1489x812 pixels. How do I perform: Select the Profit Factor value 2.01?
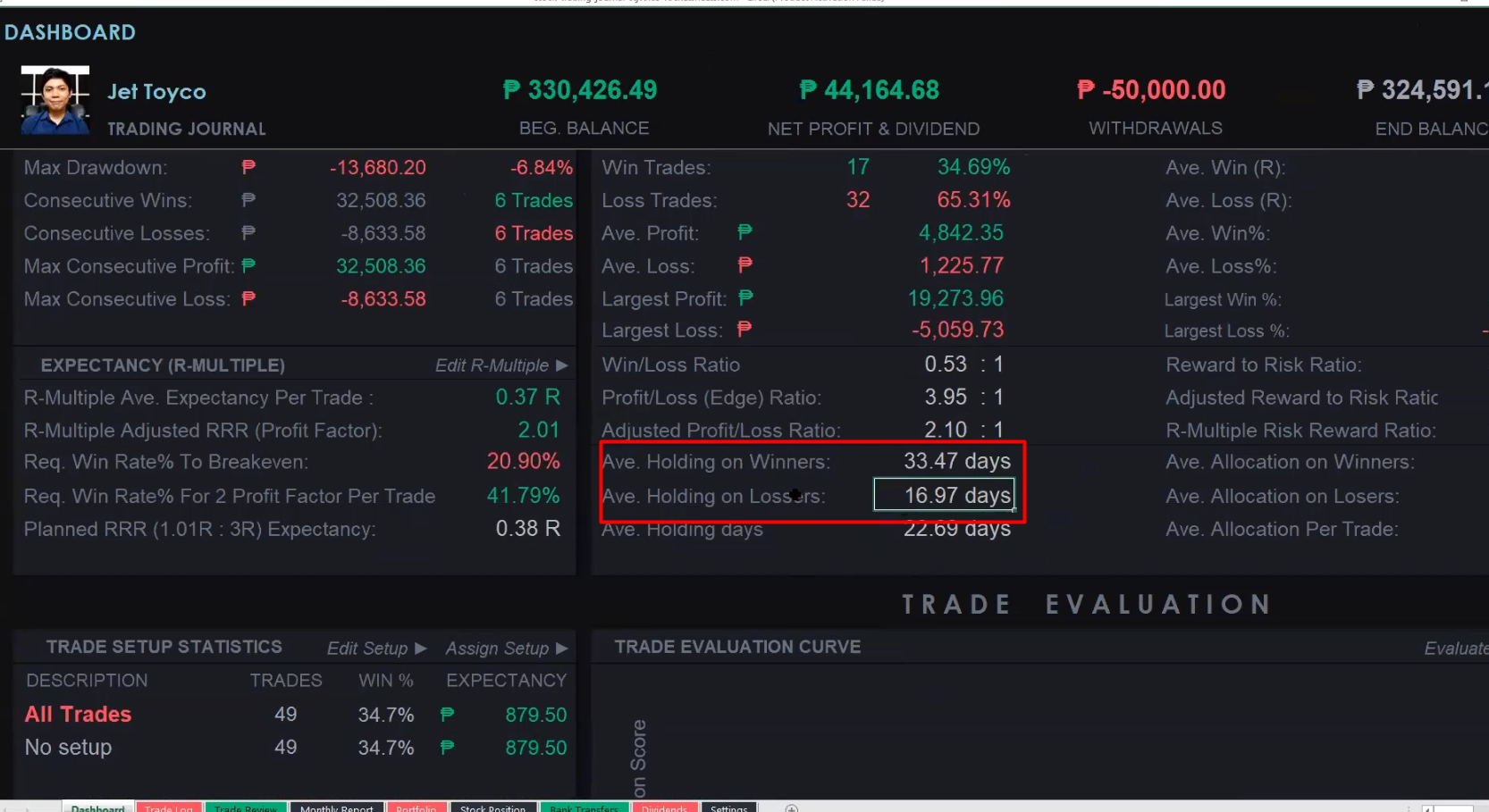pyautogui.click(x=538, y=430)
